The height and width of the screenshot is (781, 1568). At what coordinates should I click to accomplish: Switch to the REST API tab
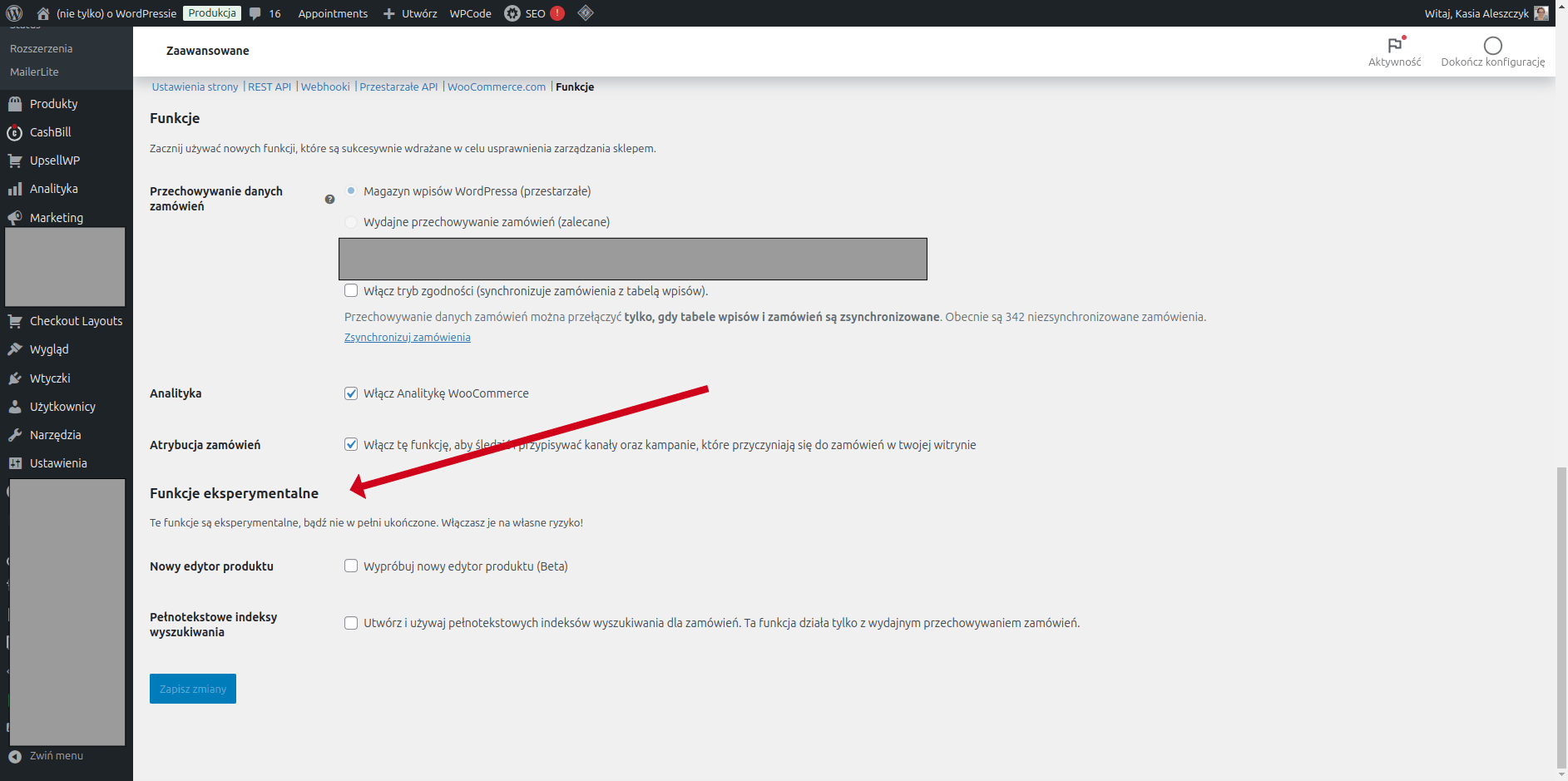270,87
